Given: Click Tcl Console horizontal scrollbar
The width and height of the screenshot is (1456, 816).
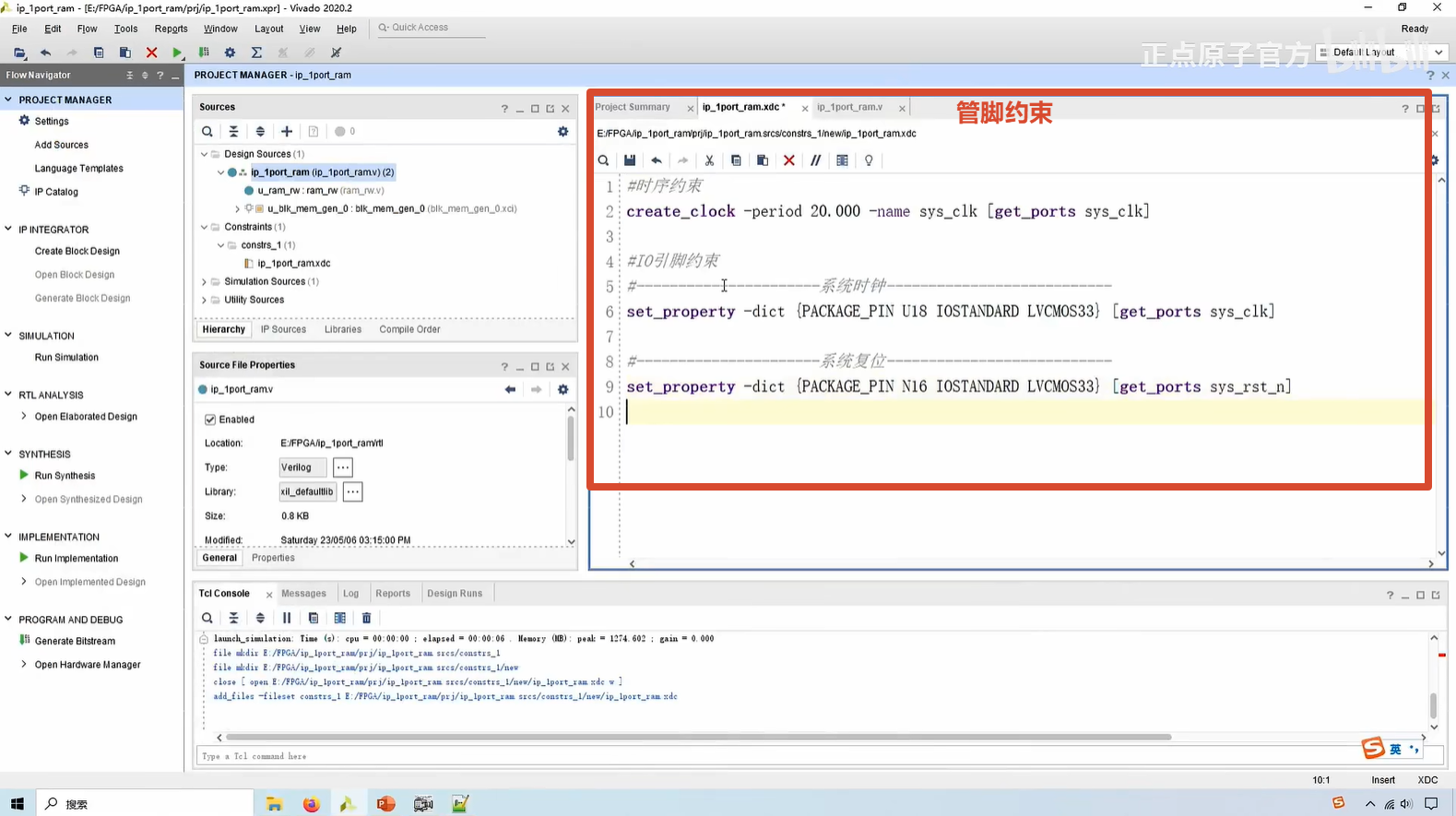Looking at the screenshot, I should [698, 738].
